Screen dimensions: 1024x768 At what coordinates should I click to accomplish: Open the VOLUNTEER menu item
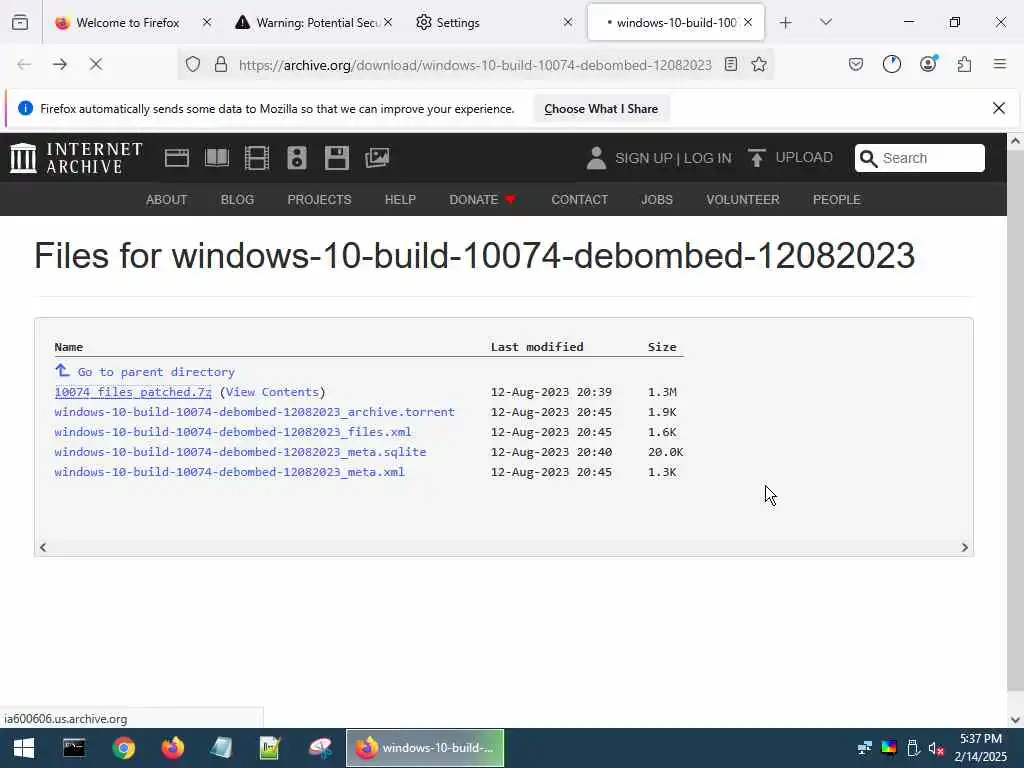pos(743,200)
